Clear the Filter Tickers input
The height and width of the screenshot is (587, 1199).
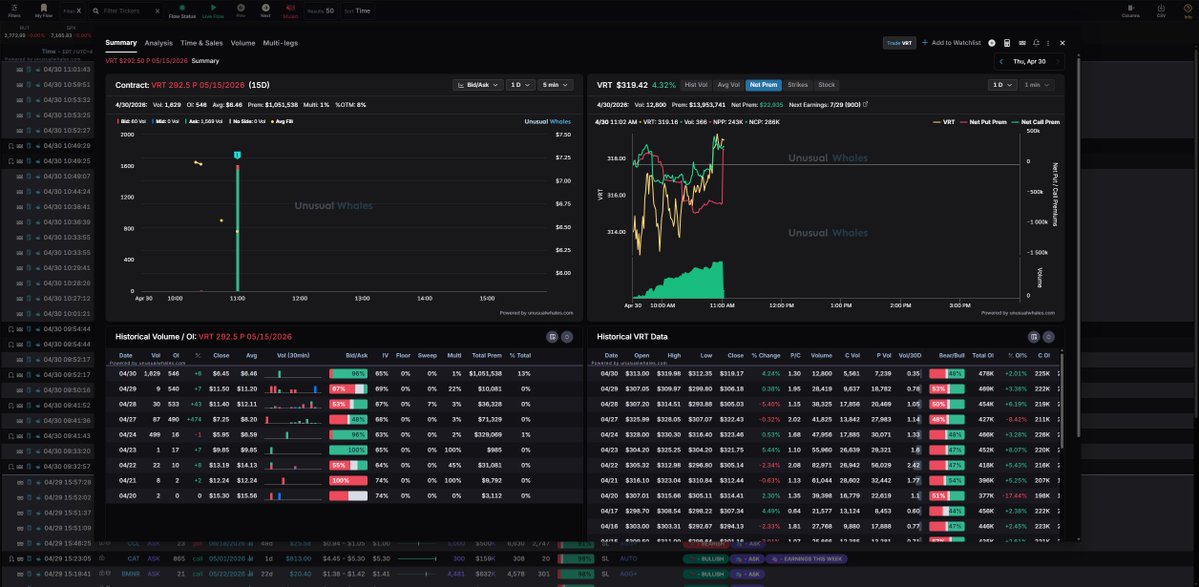[x=157, y=11]
